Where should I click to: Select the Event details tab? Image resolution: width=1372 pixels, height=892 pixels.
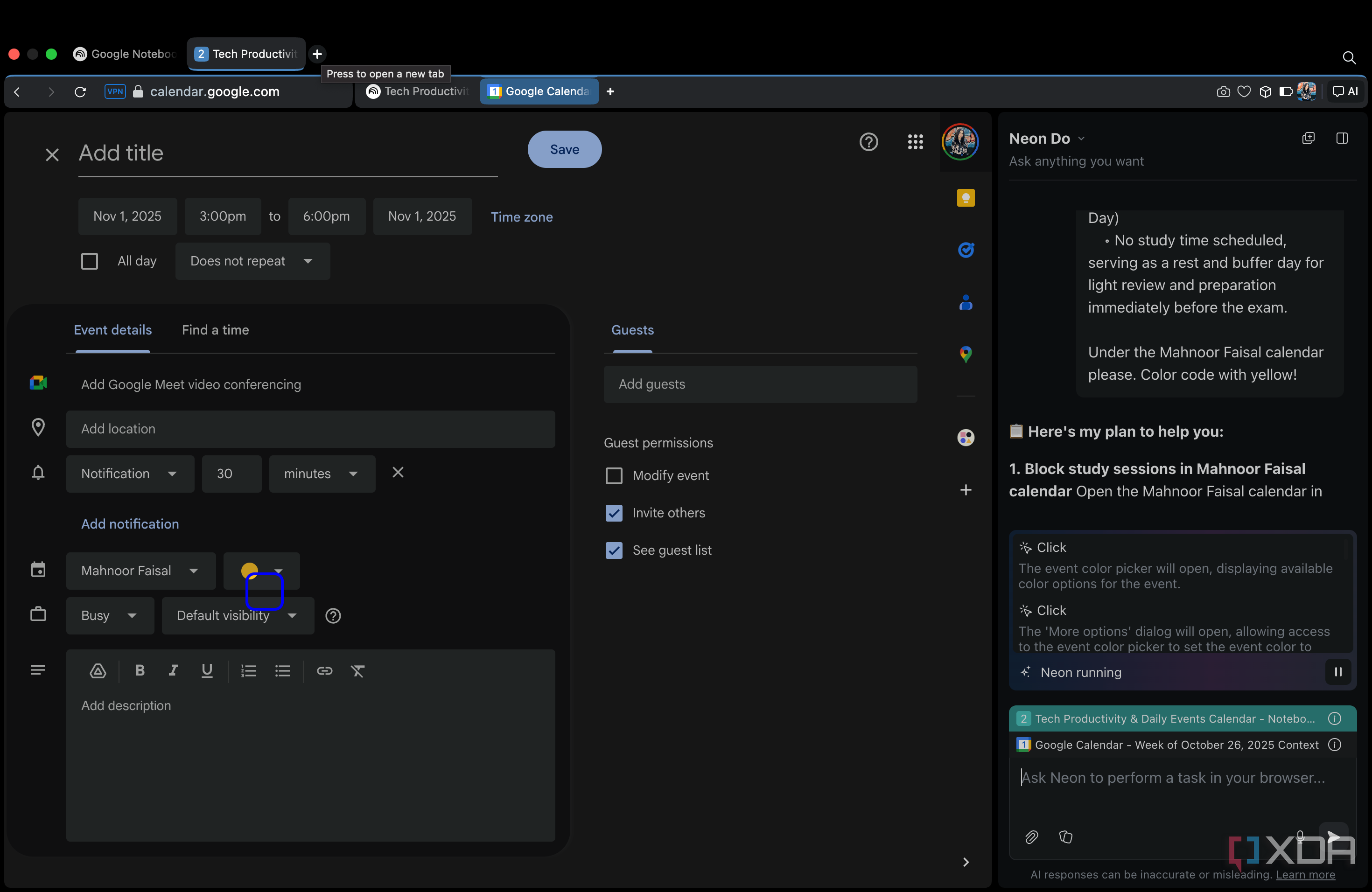pyautogui.click(x=112, y=330)
